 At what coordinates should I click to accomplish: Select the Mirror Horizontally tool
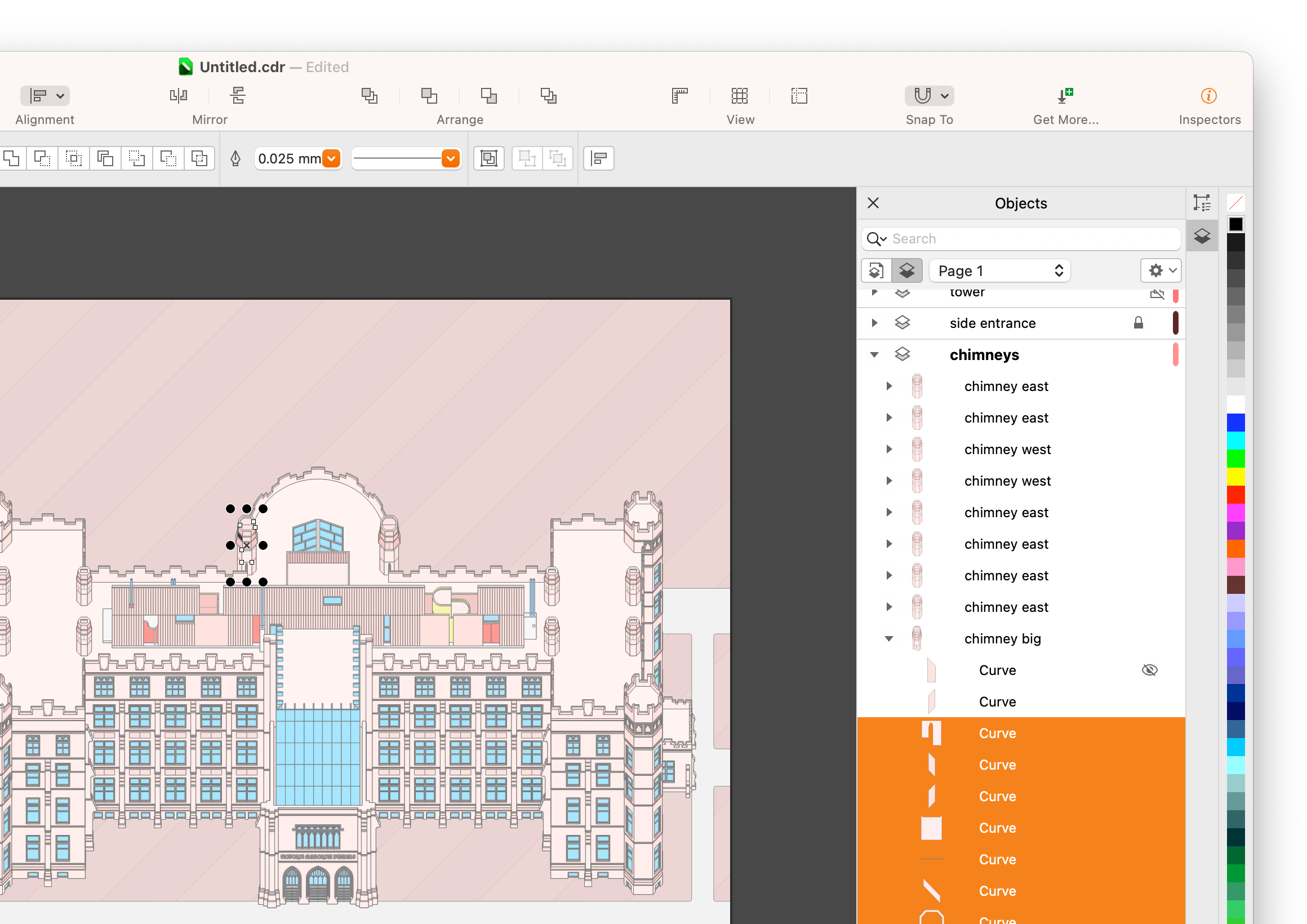point(178,95)
